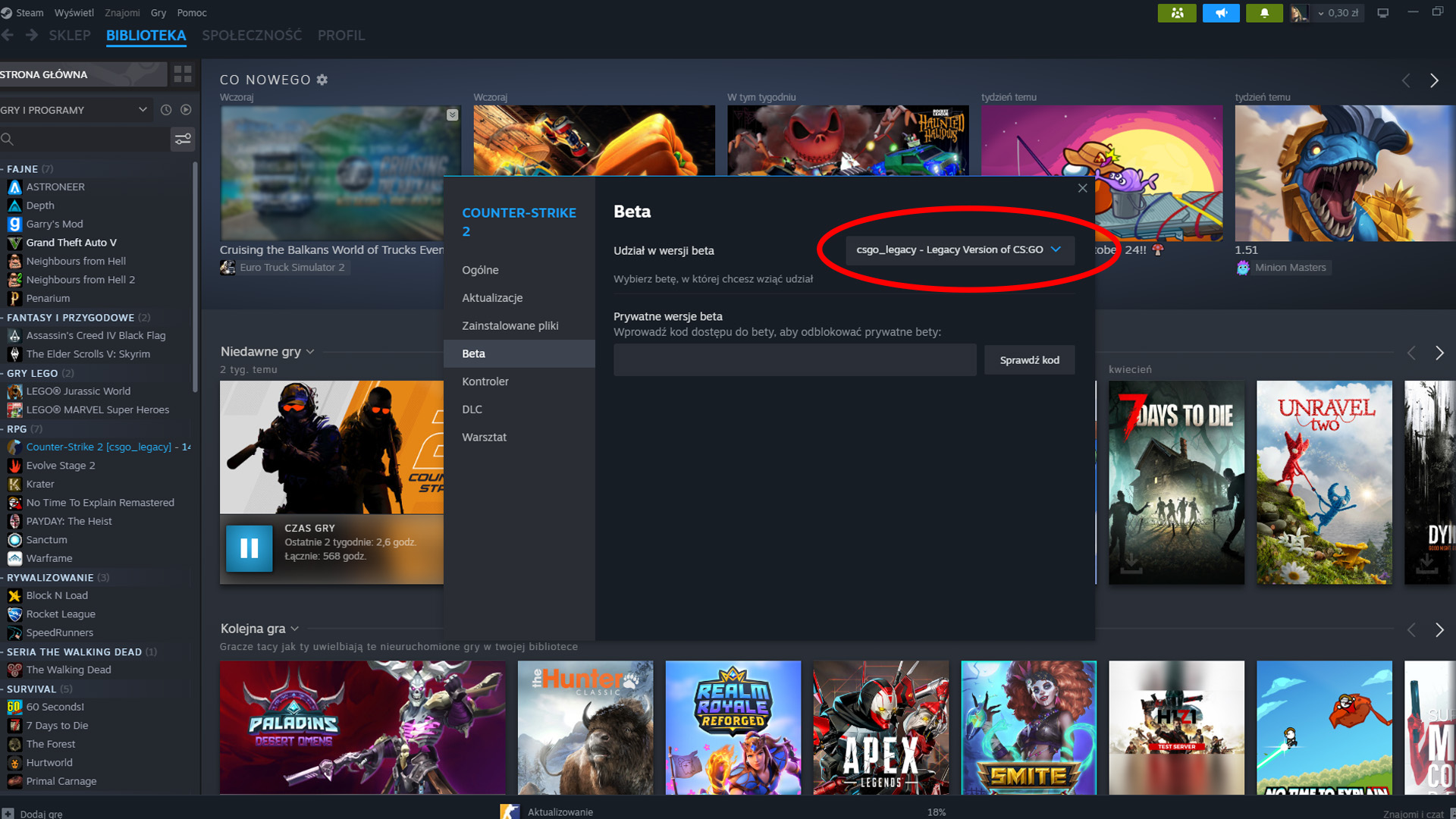The height and width of the screenshot is (819, 1456).
Task: Click the profile avatar in the top bar
Action: coord(1299,13)
